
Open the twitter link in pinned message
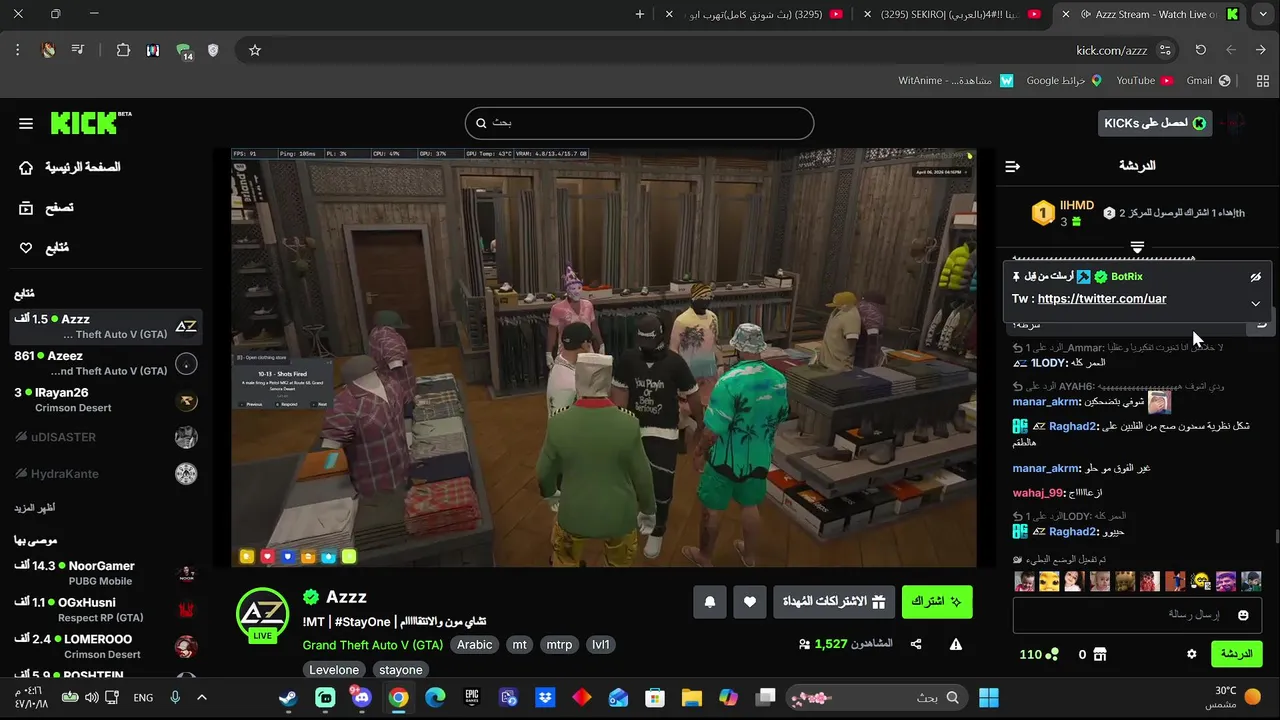click(x=1101, y=299)
